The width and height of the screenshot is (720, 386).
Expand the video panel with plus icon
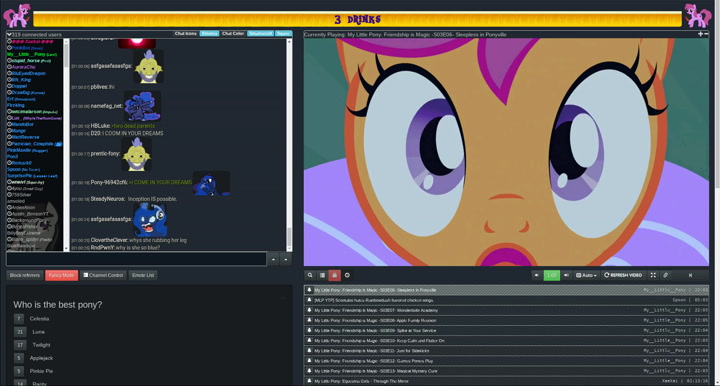pyautogui.click(x=700, y=34)
